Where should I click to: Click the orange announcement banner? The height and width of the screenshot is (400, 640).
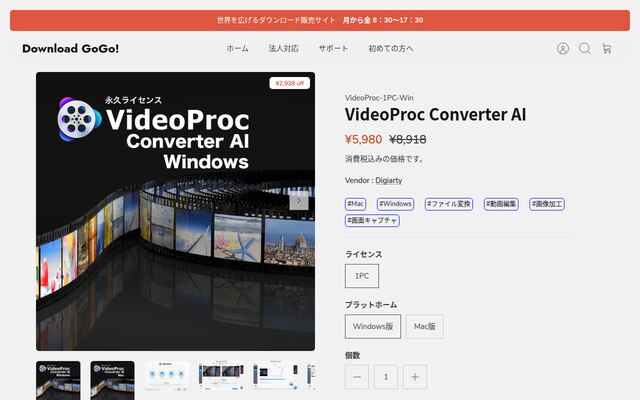[320, 20]
